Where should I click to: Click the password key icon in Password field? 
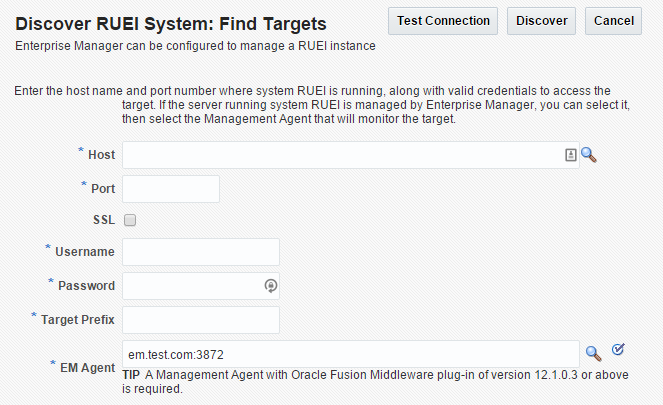pos(271,286)
